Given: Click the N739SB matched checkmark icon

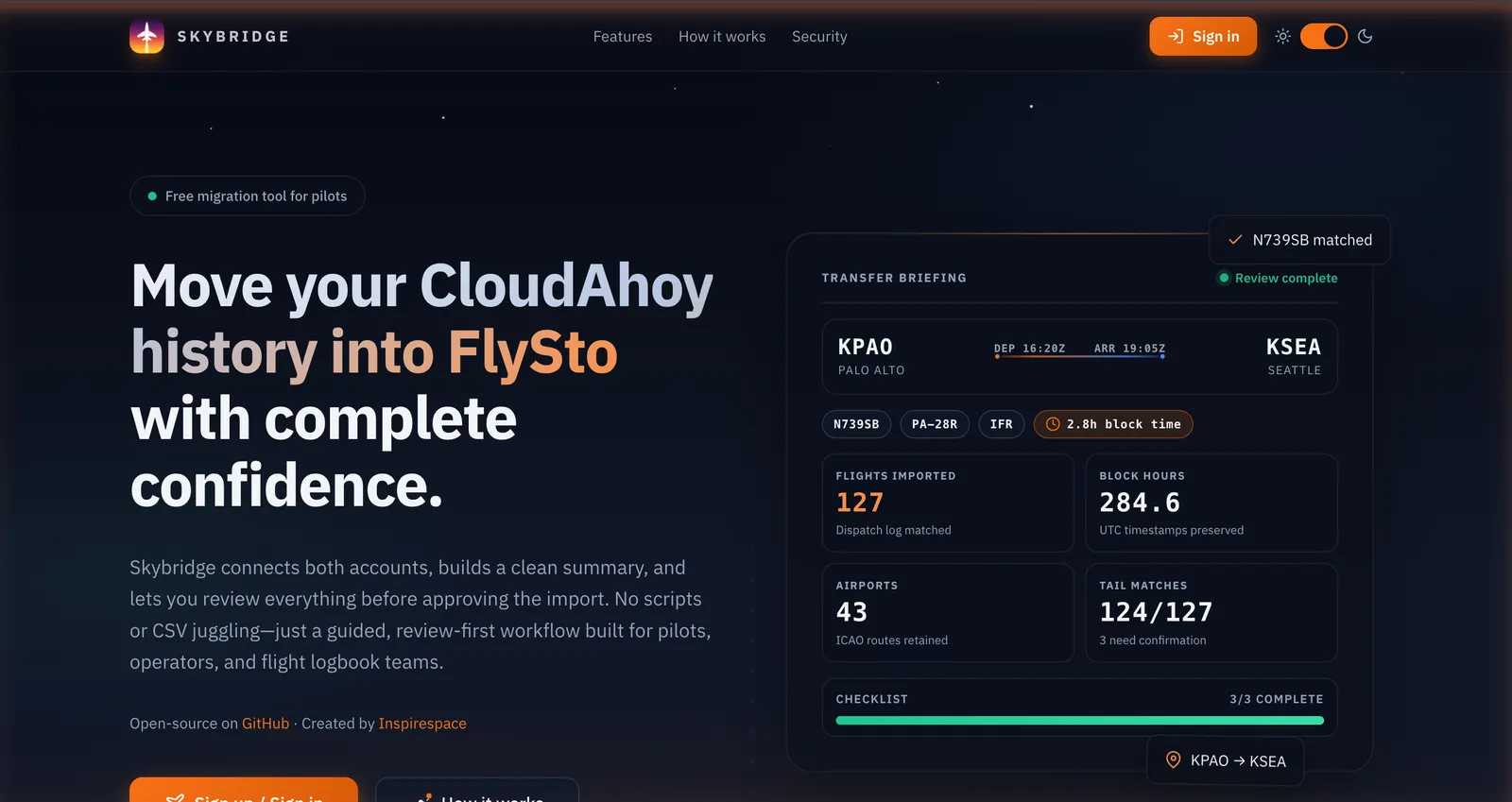Looking at the screenshot, I should (x=1234, y=240).
